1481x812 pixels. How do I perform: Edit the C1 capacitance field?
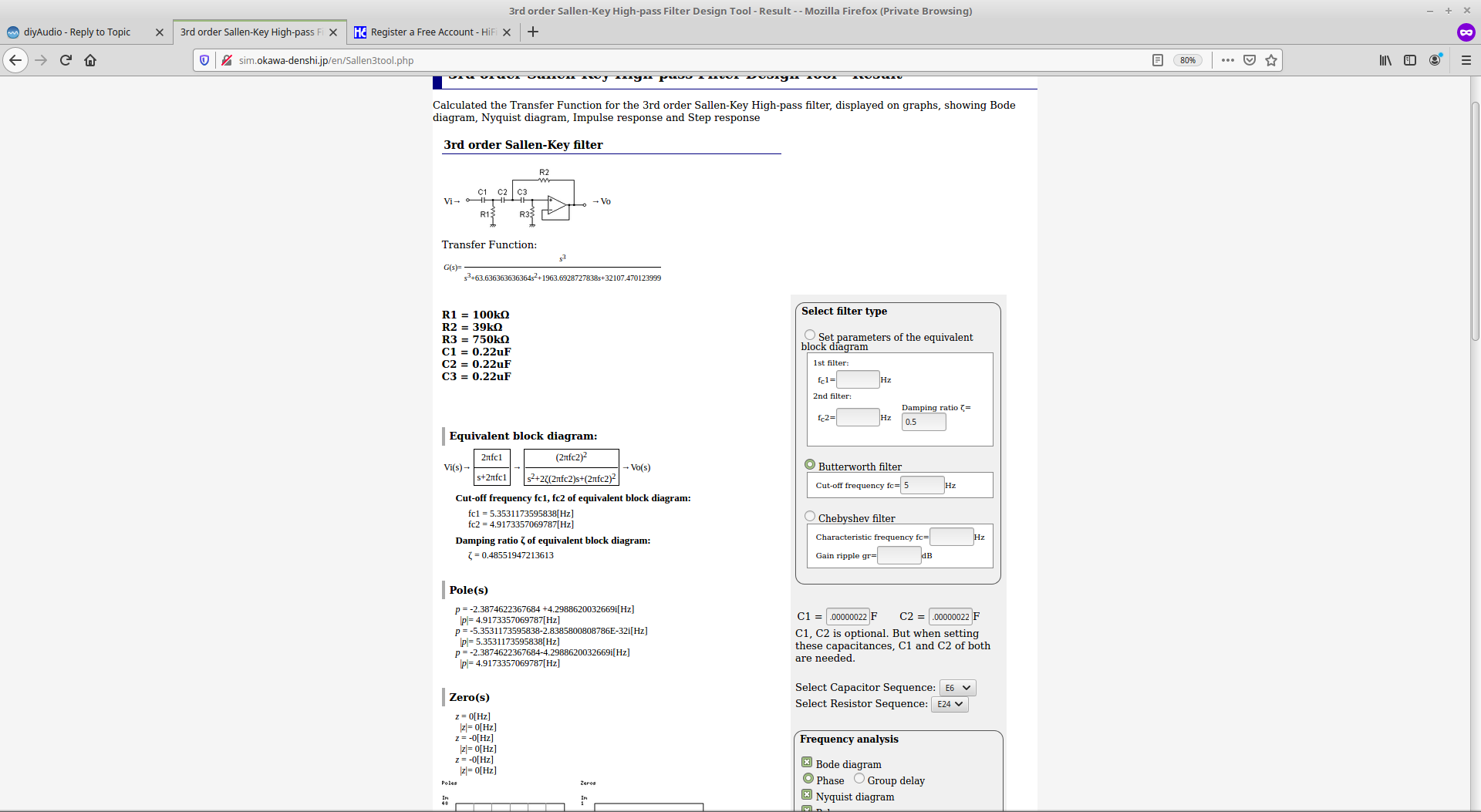848,617
